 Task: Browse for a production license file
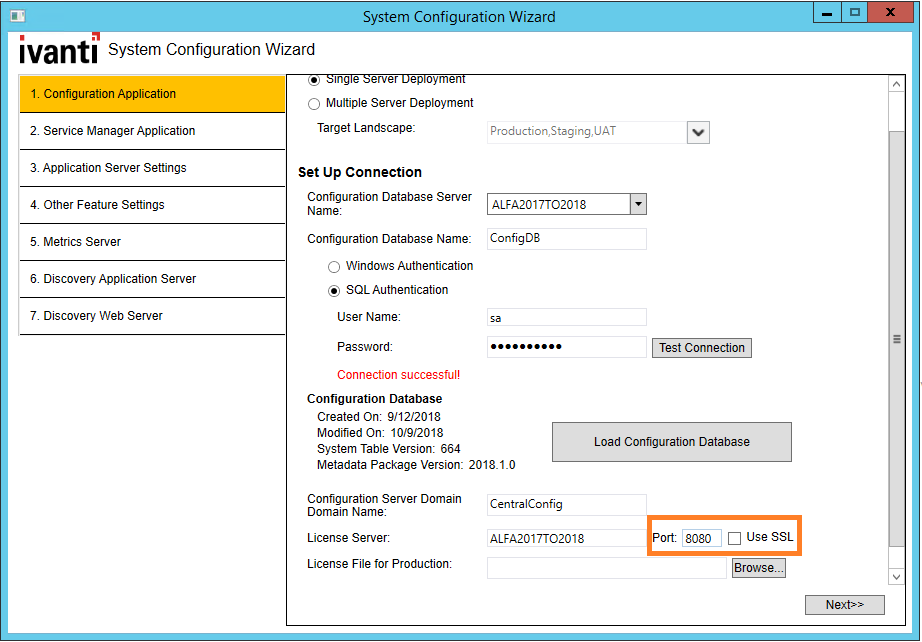(758, 567)
